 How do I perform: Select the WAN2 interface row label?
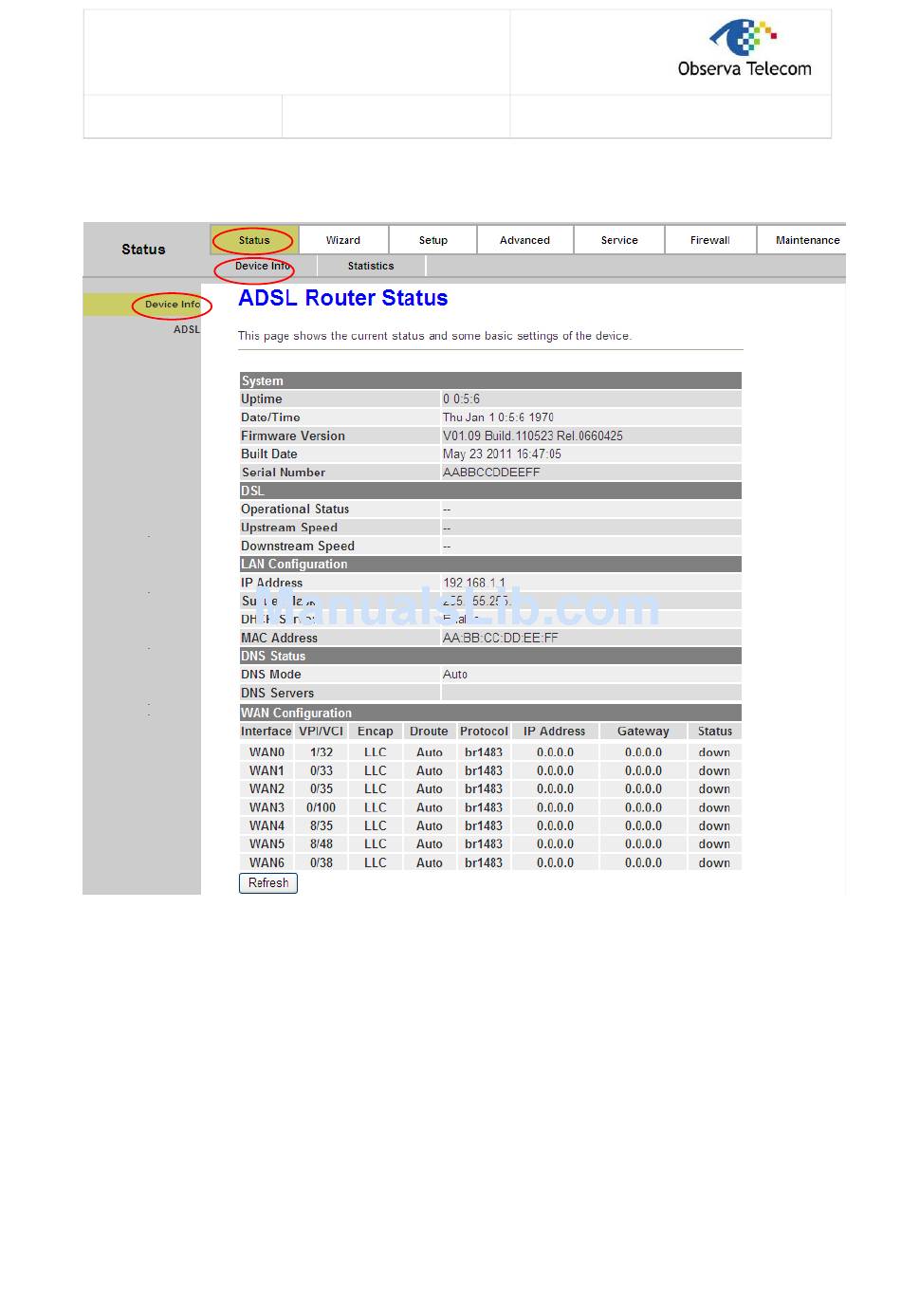point(267,789)
